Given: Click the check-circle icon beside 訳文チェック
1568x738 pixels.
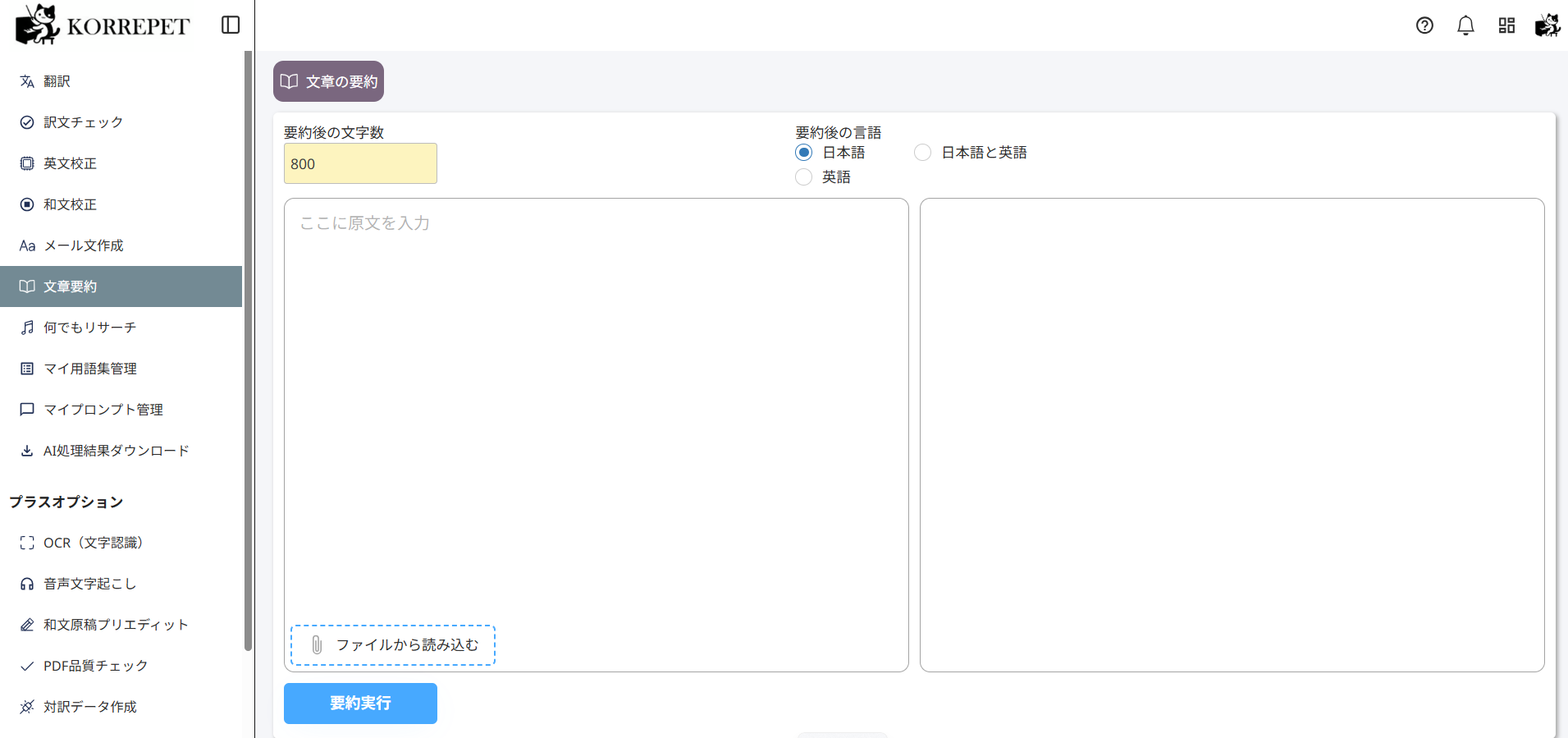Looking at the screenshot, I should click(x=27, y=122).
